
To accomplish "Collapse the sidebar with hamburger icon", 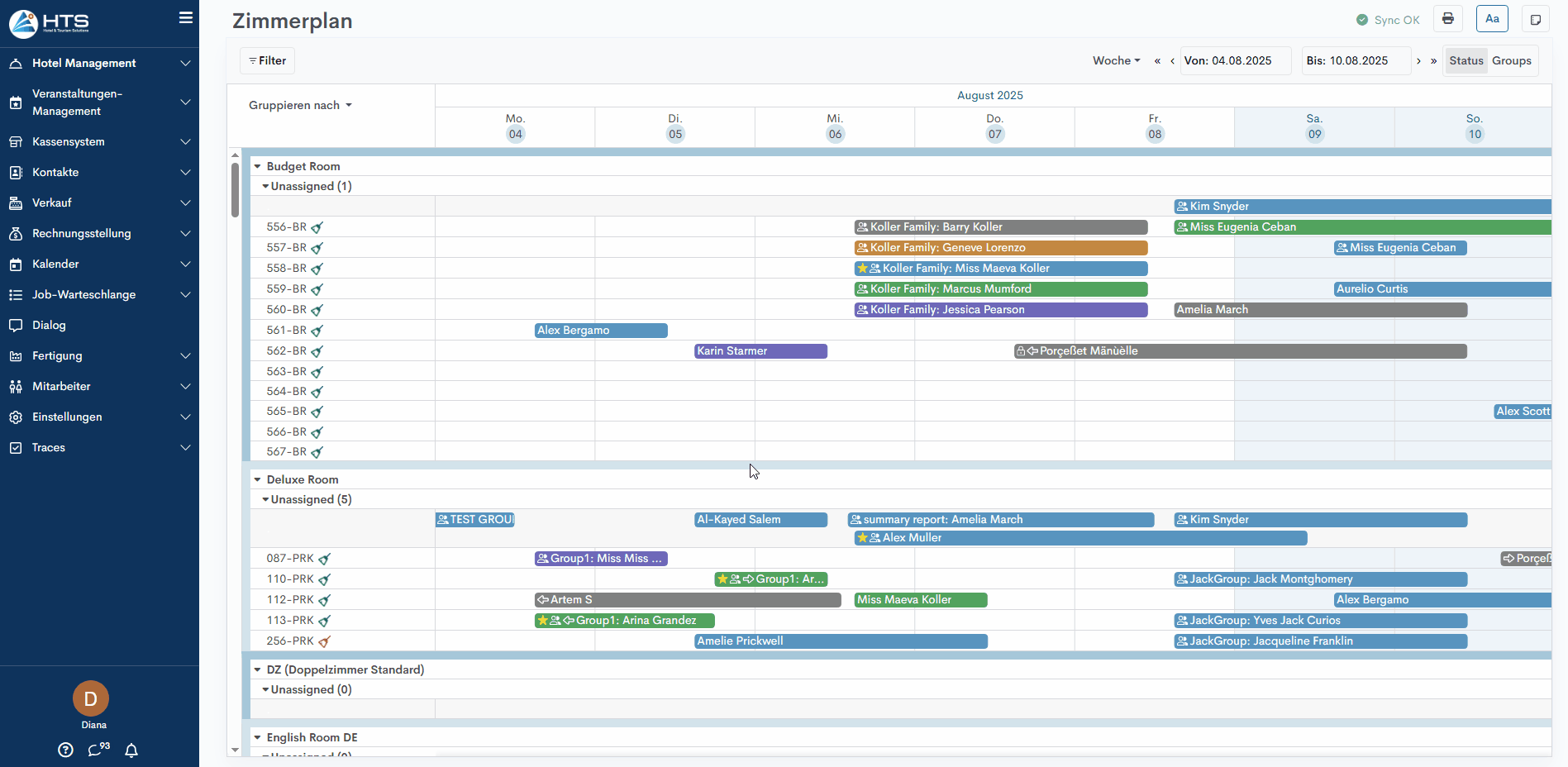I will coord(186,18).
